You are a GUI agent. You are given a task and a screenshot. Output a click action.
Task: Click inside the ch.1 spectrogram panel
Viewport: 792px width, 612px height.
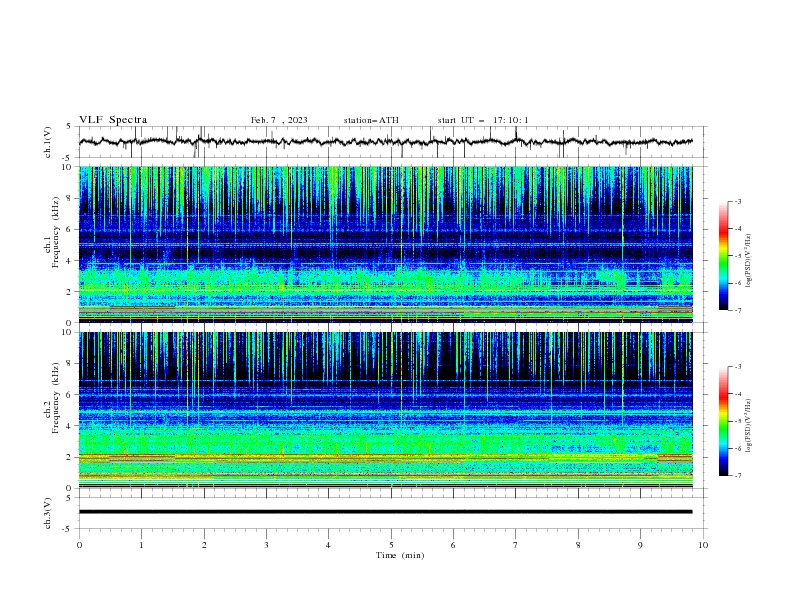click(x=386, y=244)
